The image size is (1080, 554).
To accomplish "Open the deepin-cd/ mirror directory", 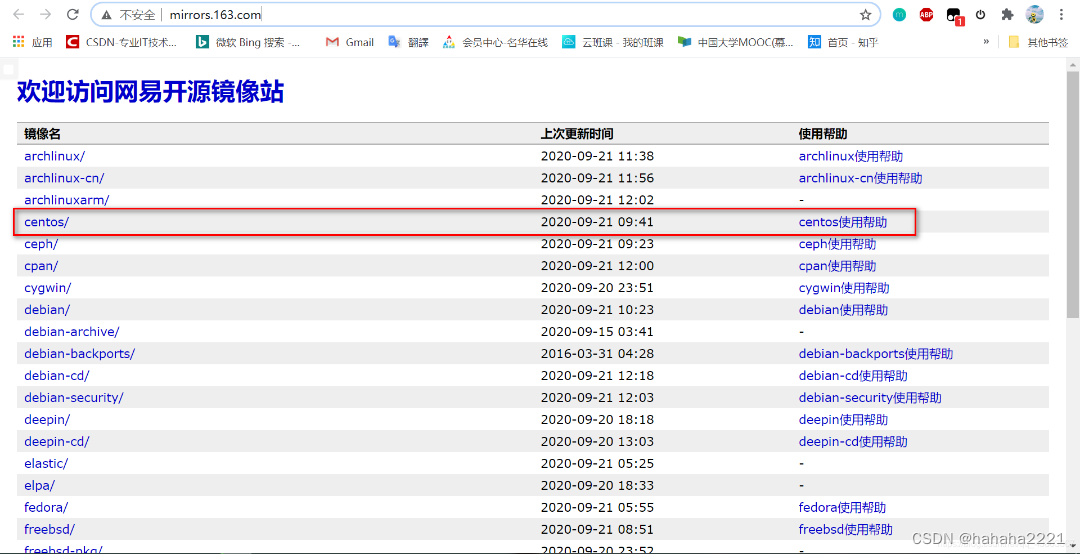I will point(56,442).
